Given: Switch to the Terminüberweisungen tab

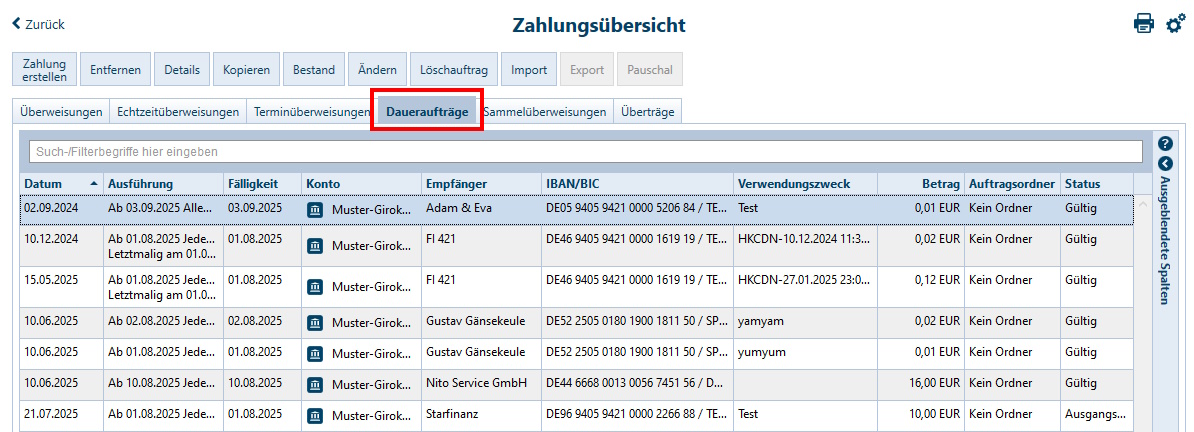Looking at the screenshot, I should point(311,111).
